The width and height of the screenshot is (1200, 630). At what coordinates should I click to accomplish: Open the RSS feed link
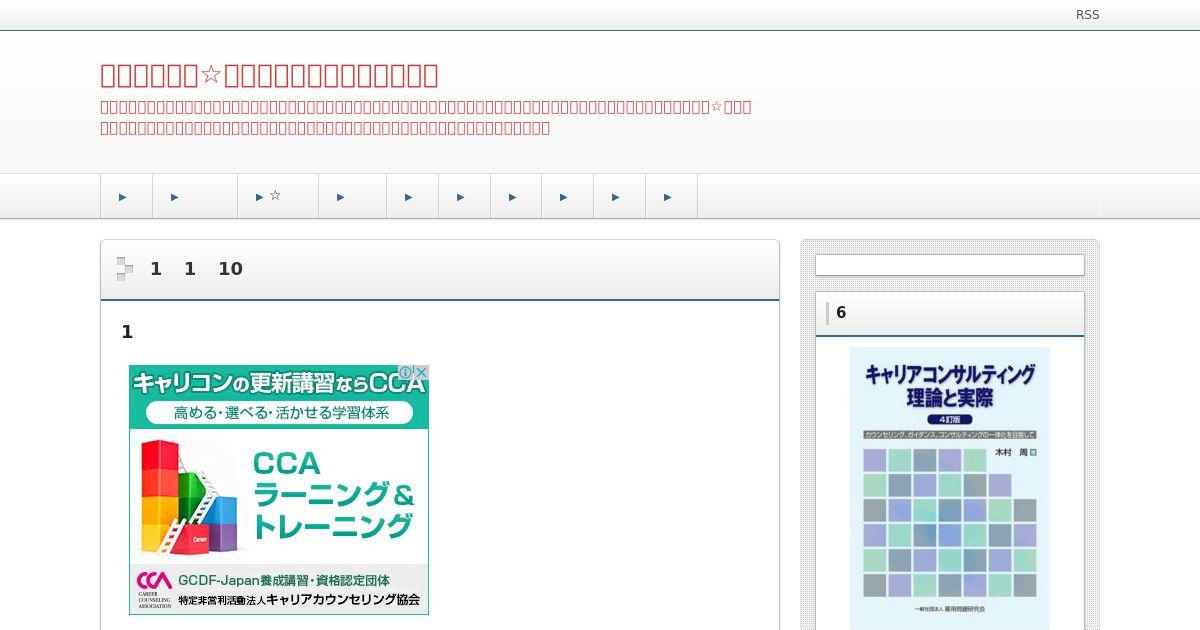pyautogui.click(x=1087, y=15)
